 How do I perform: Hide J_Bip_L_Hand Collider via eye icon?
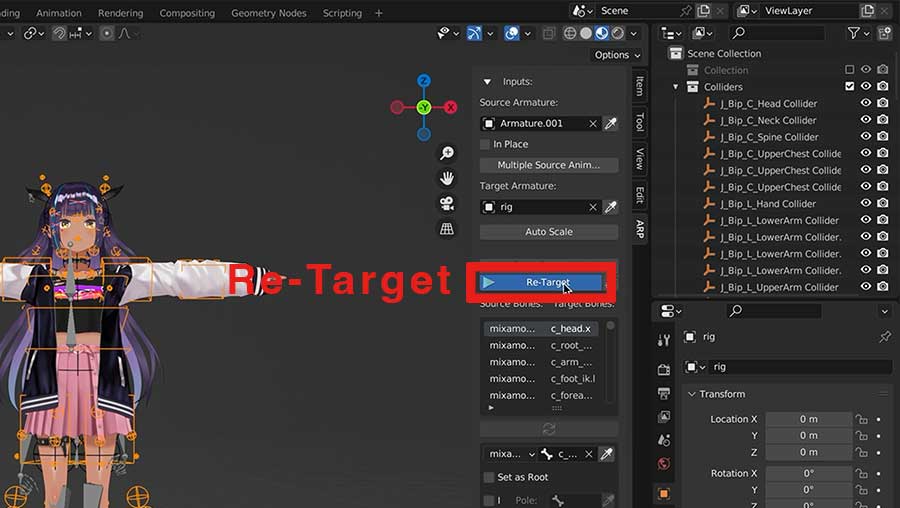[866, 203]
